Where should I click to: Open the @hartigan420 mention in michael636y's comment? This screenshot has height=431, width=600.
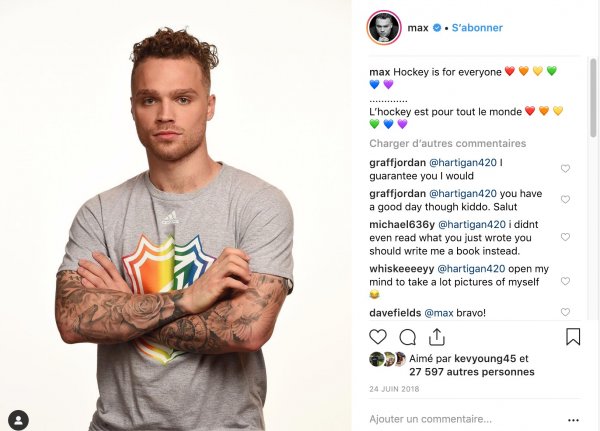pos(472,224)
